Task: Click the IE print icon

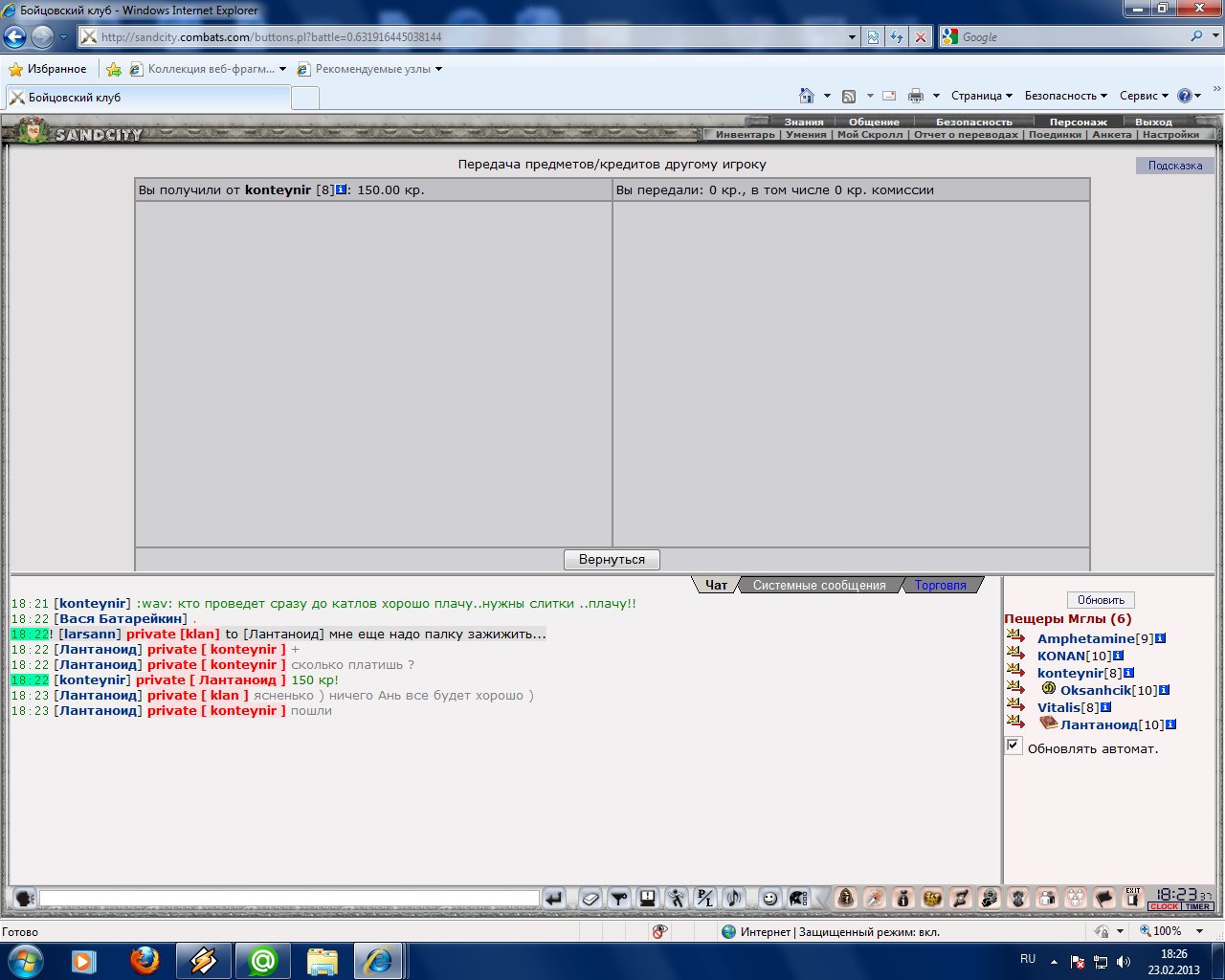Action: (916, 96)
